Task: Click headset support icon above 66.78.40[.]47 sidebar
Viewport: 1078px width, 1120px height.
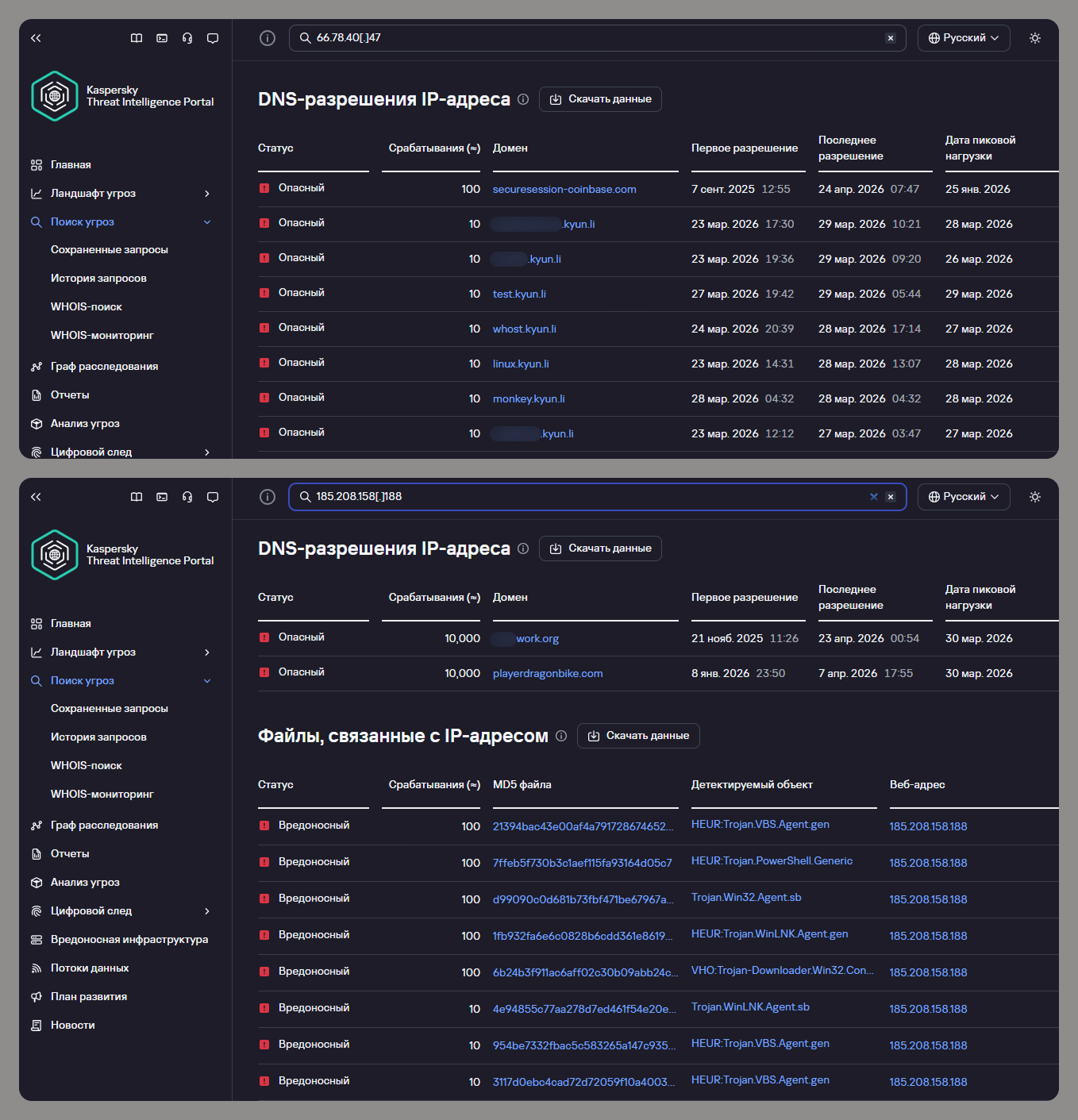Action: pos(187,38)
